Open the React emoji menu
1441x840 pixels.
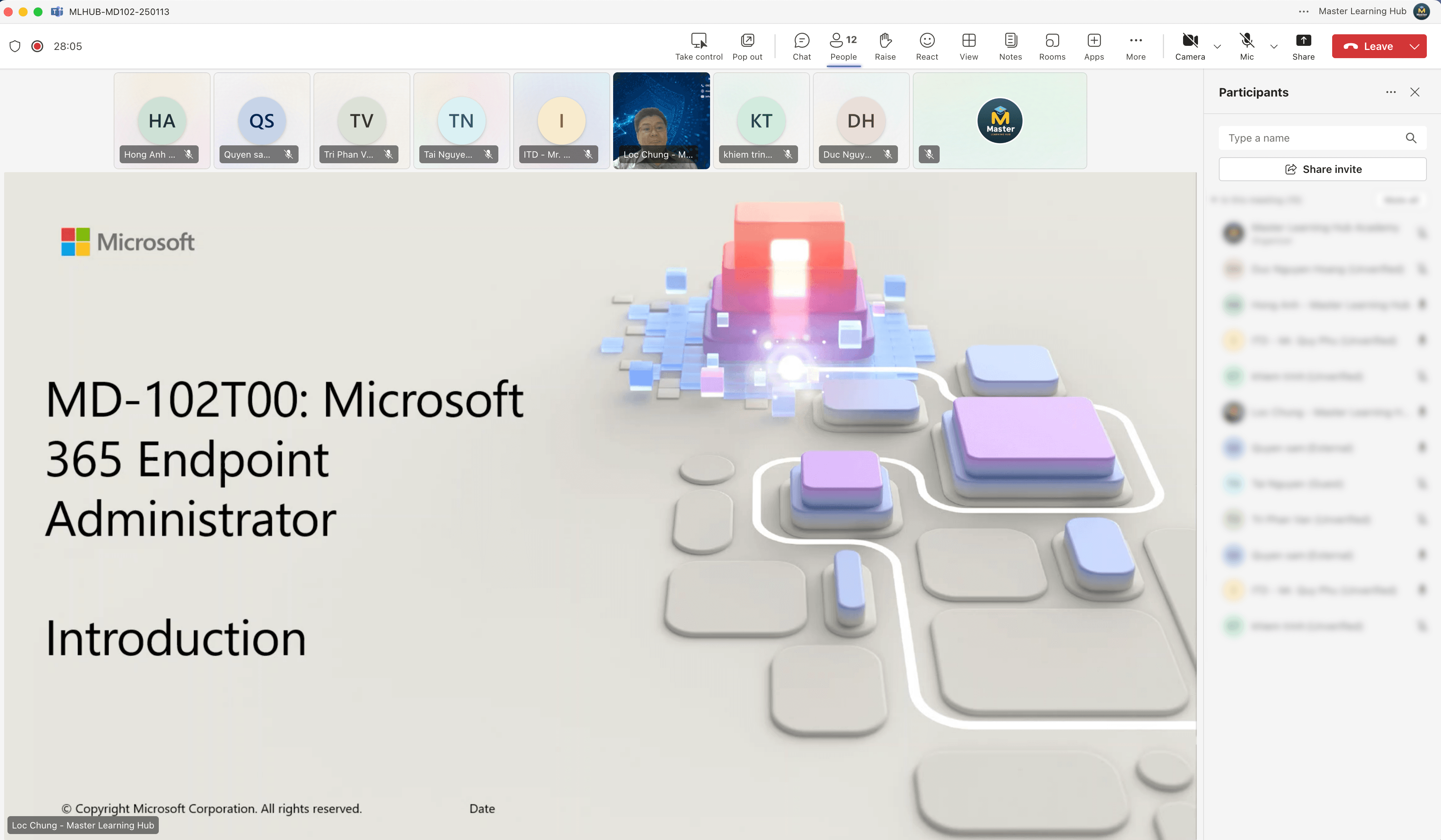[926, 46]
